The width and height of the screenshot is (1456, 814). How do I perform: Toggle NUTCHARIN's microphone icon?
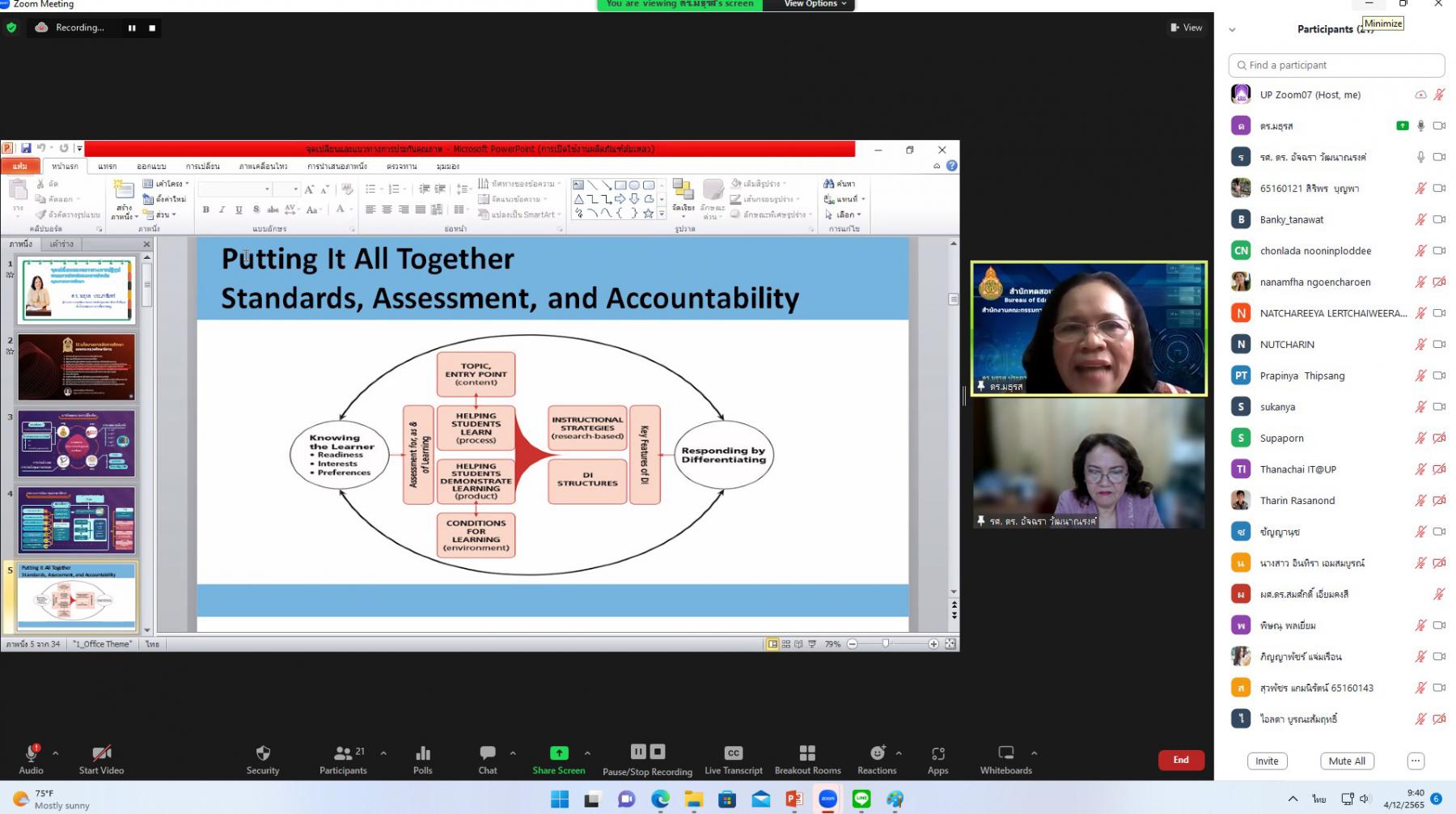tap(1420, 345)
